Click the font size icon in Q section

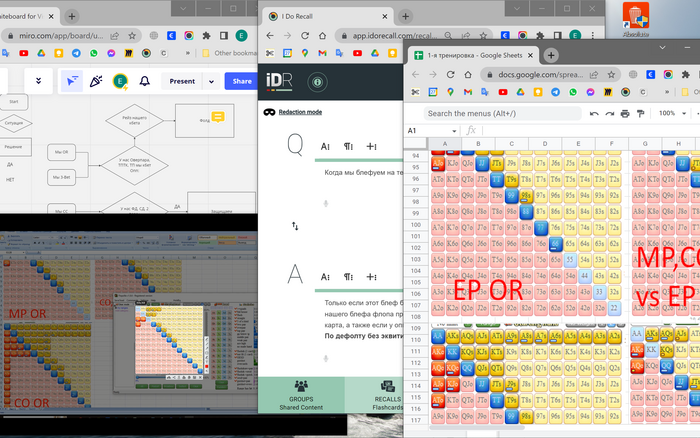(x=325, y=146)
